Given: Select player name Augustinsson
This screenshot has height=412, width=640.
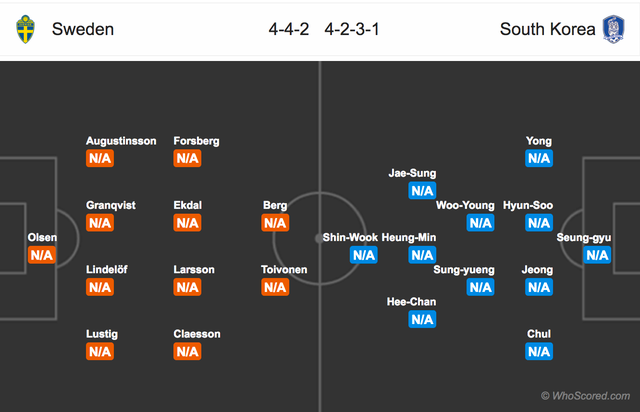Looking at the screenshot, I should (x=121, y=141).
